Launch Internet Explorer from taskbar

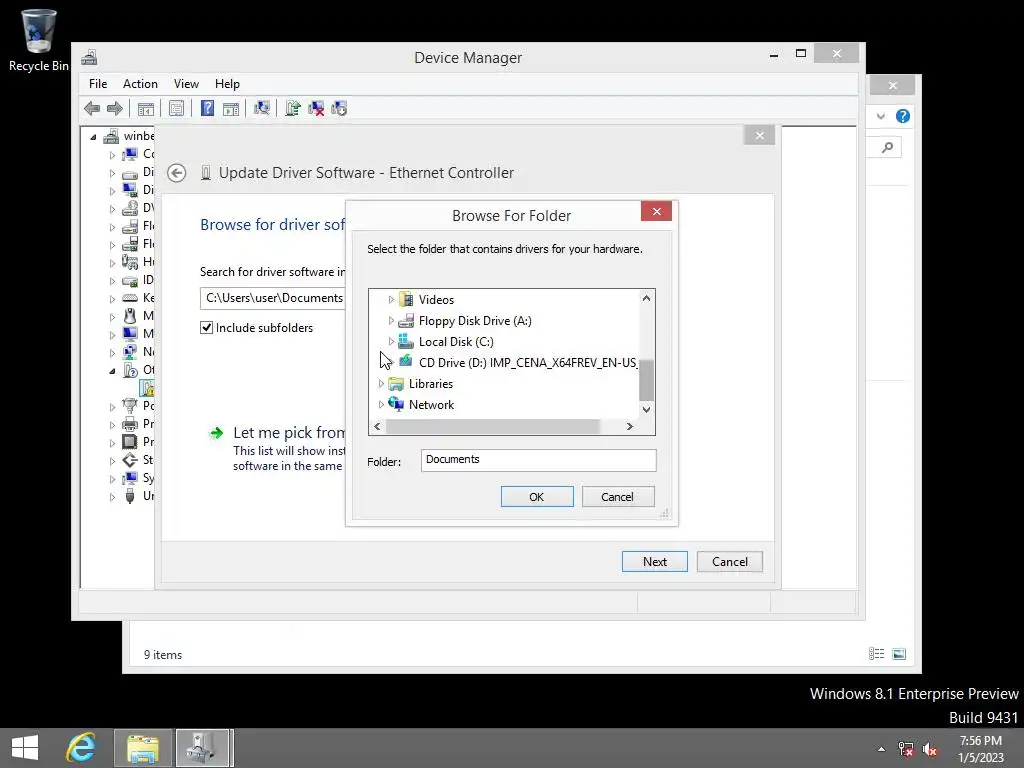coord(81,748)
